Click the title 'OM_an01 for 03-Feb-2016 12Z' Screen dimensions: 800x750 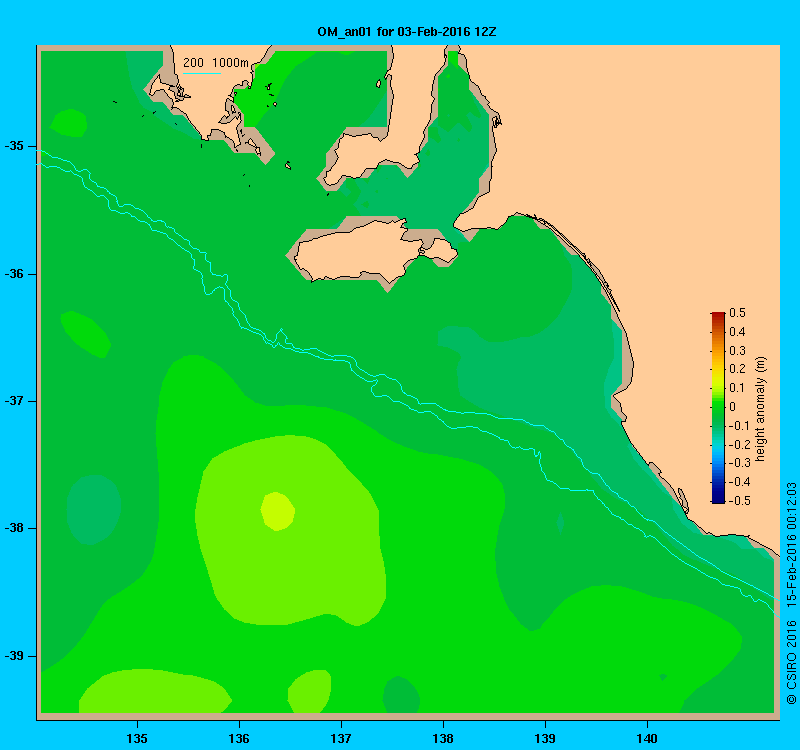pos(407,32)
